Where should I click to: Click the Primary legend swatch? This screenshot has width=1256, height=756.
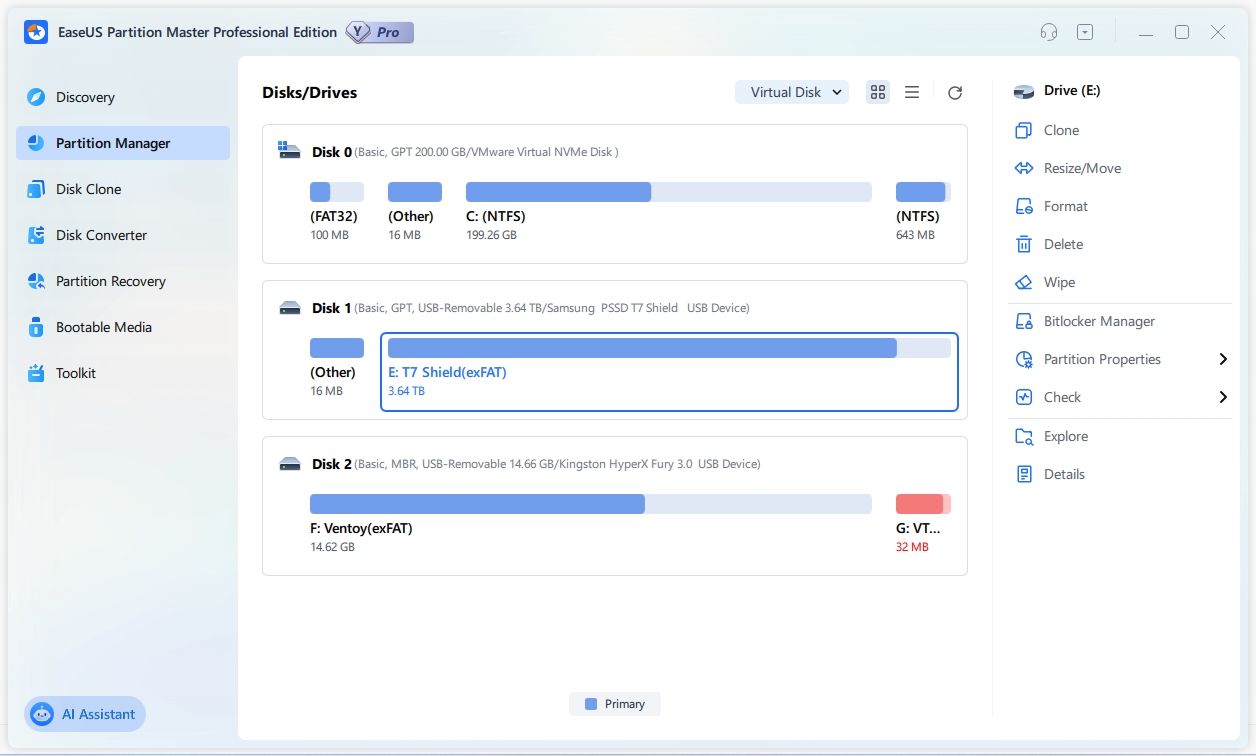pyautogui.click(x=590, y=704)
